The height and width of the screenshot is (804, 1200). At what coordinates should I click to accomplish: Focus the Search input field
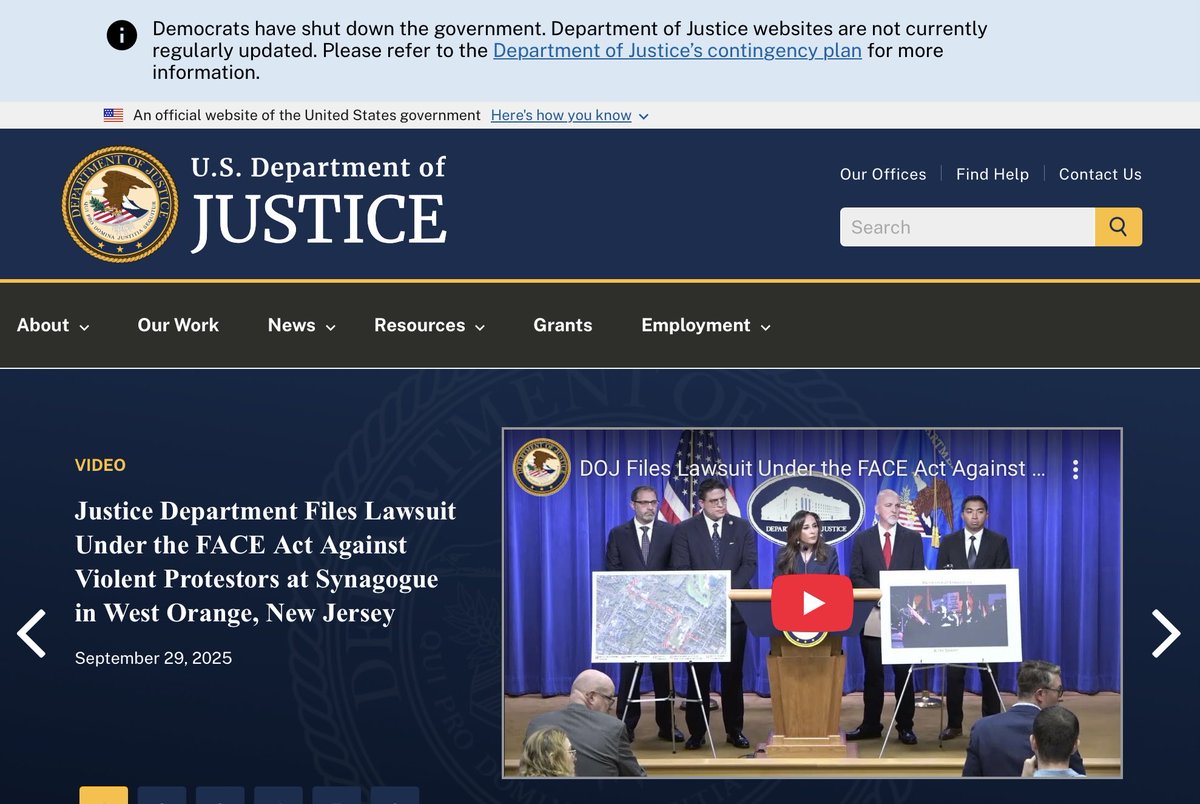click(967, 227)
